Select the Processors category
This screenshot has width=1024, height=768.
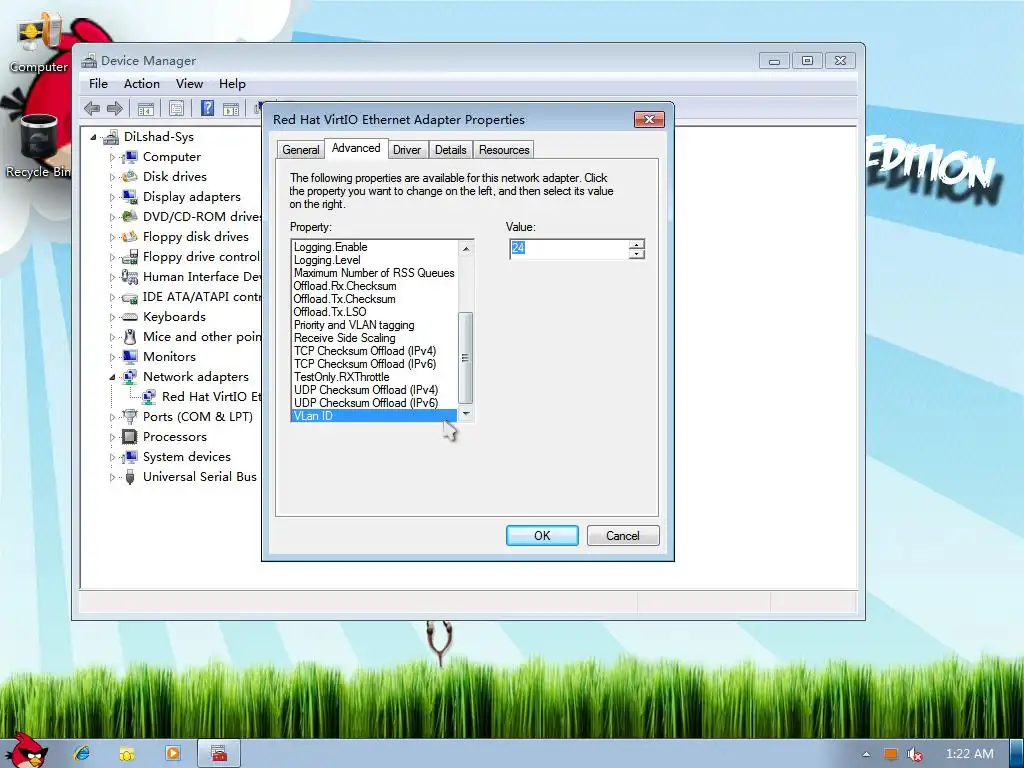[174, 436]
